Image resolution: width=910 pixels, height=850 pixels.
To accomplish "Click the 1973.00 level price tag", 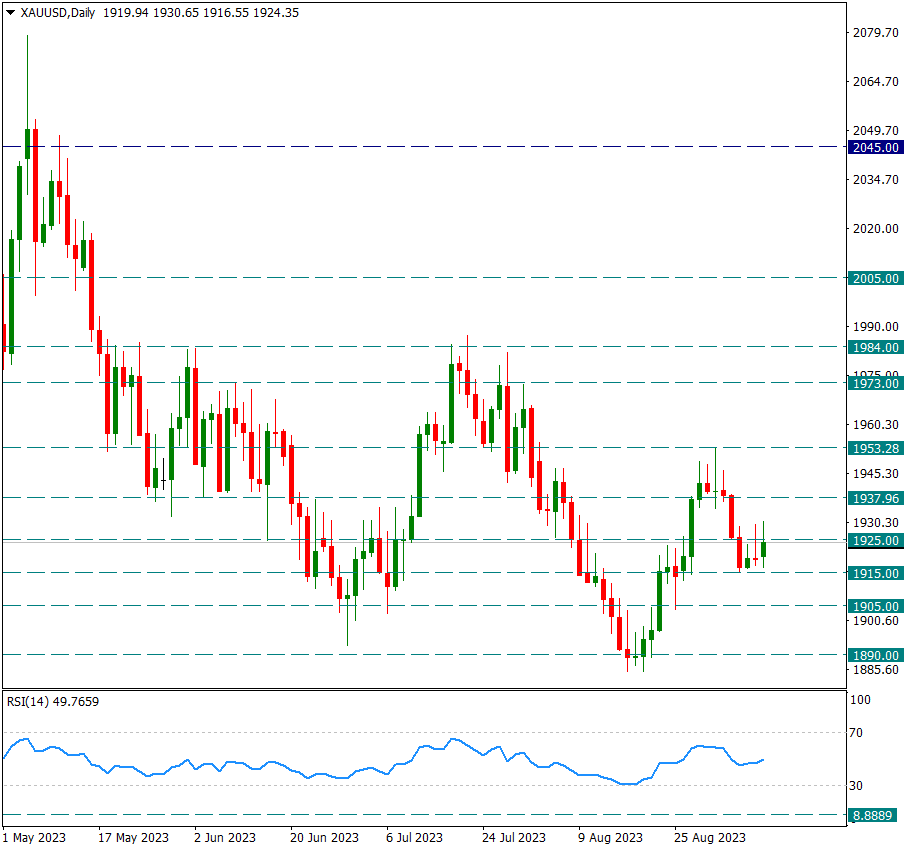I will pyautogui.click(x=875, y=384).
